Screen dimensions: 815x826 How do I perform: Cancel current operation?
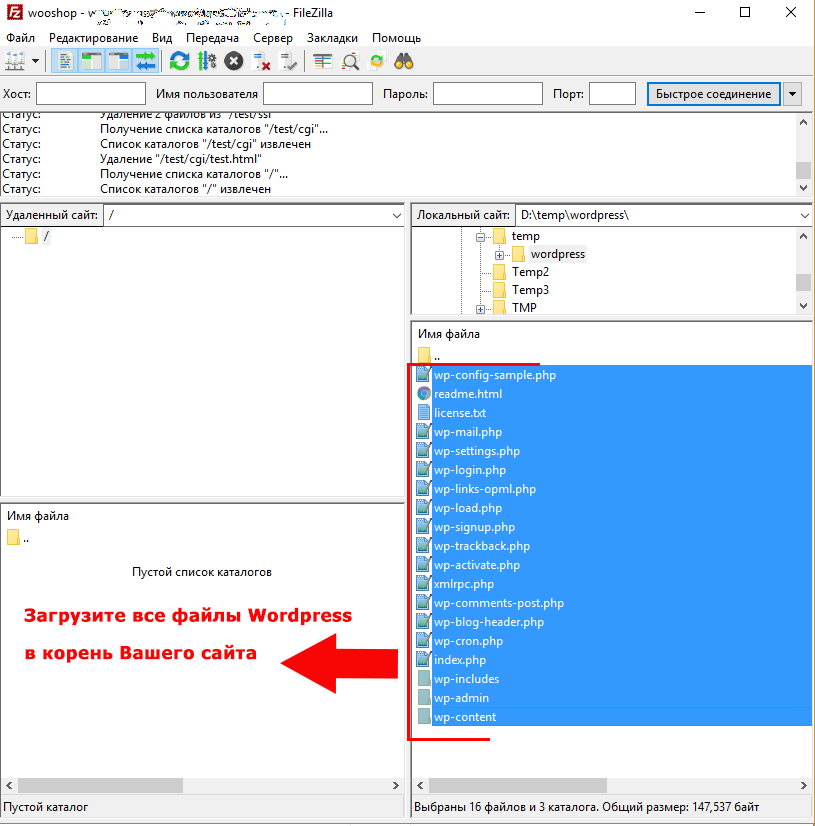coord(233,62)
